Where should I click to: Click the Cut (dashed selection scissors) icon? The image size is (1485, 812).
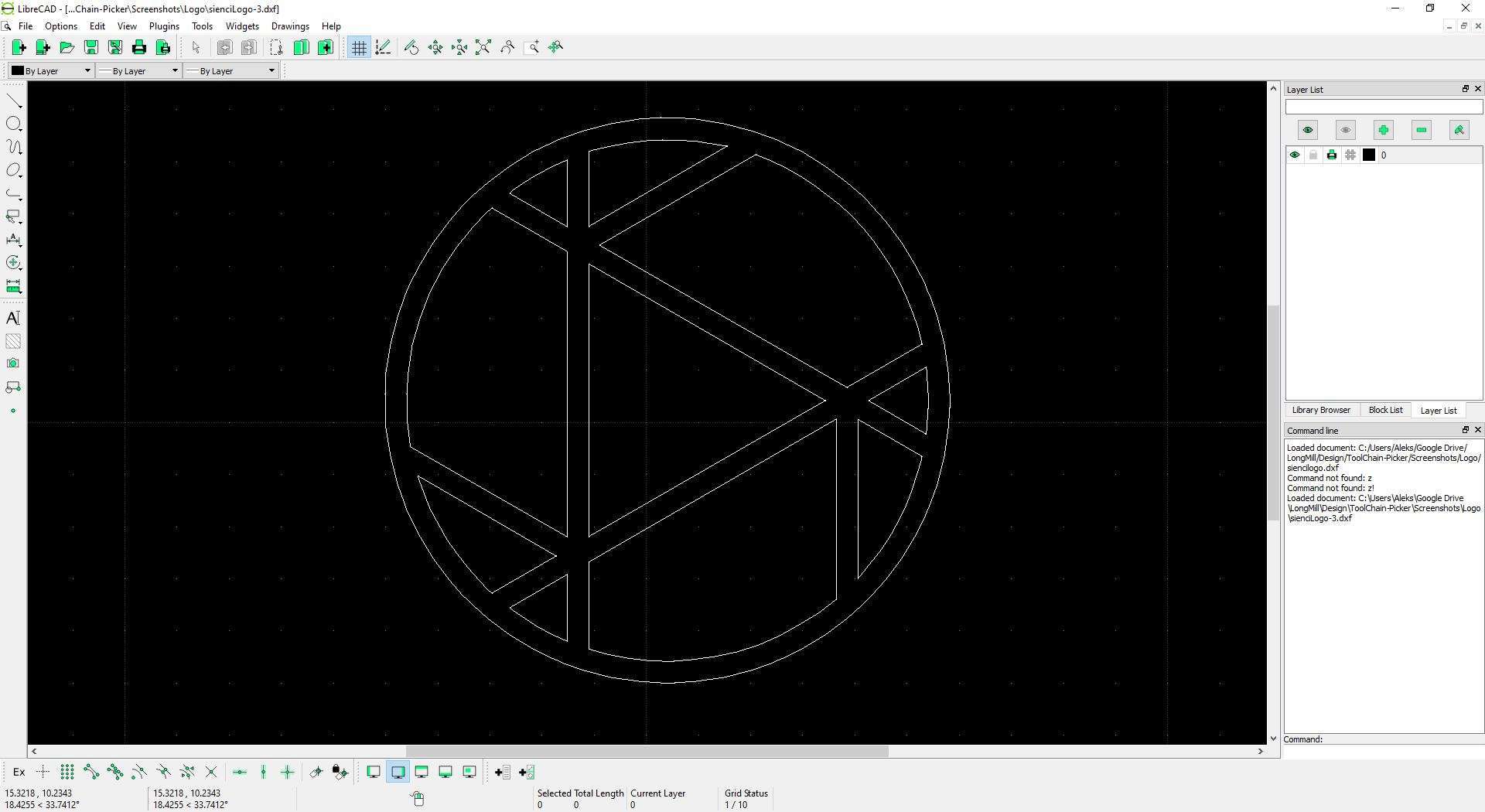click(x=276, y=48)
